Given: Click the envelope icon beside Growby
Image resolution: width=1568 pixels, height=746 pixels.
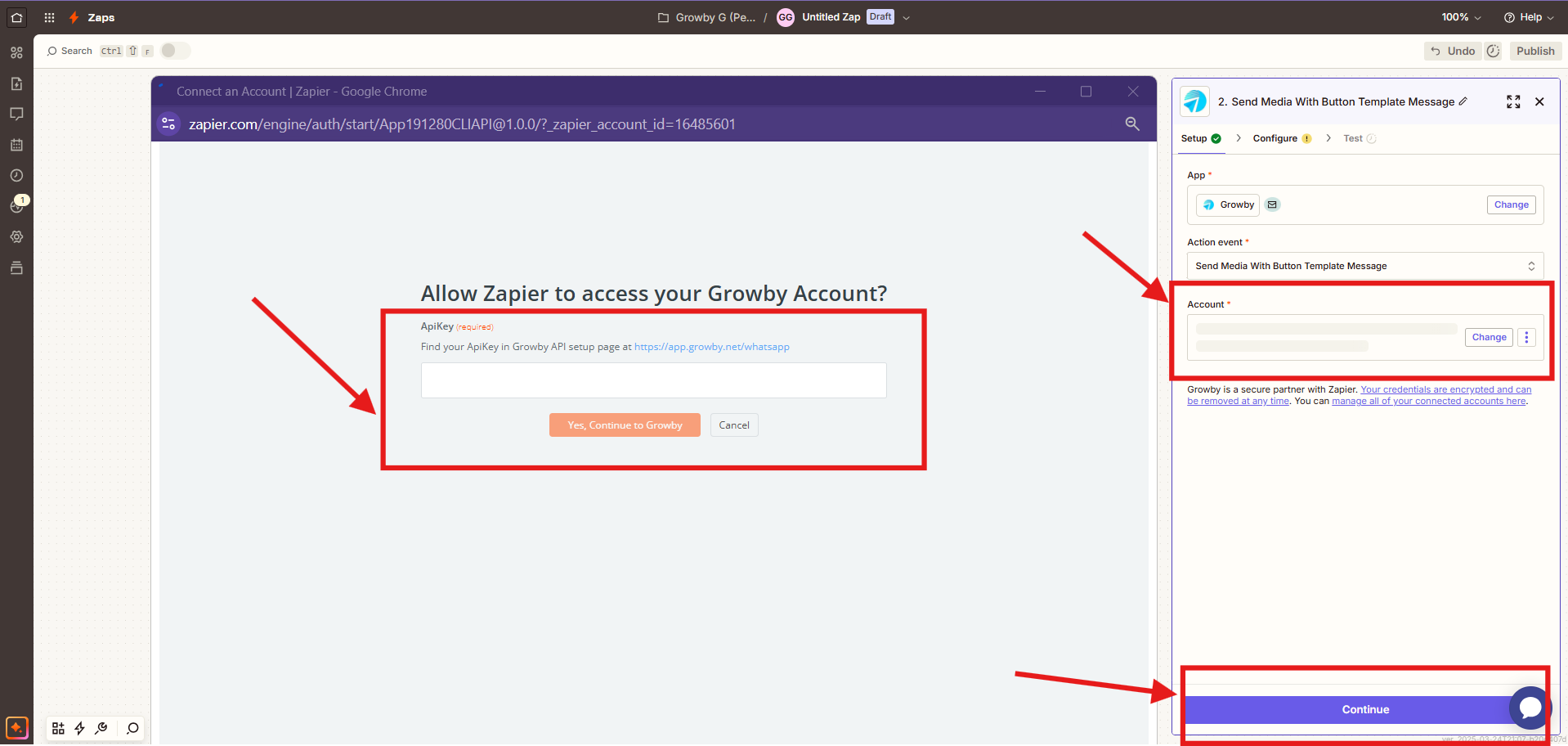Looking at the screenshot, I should pos(1272,204).
